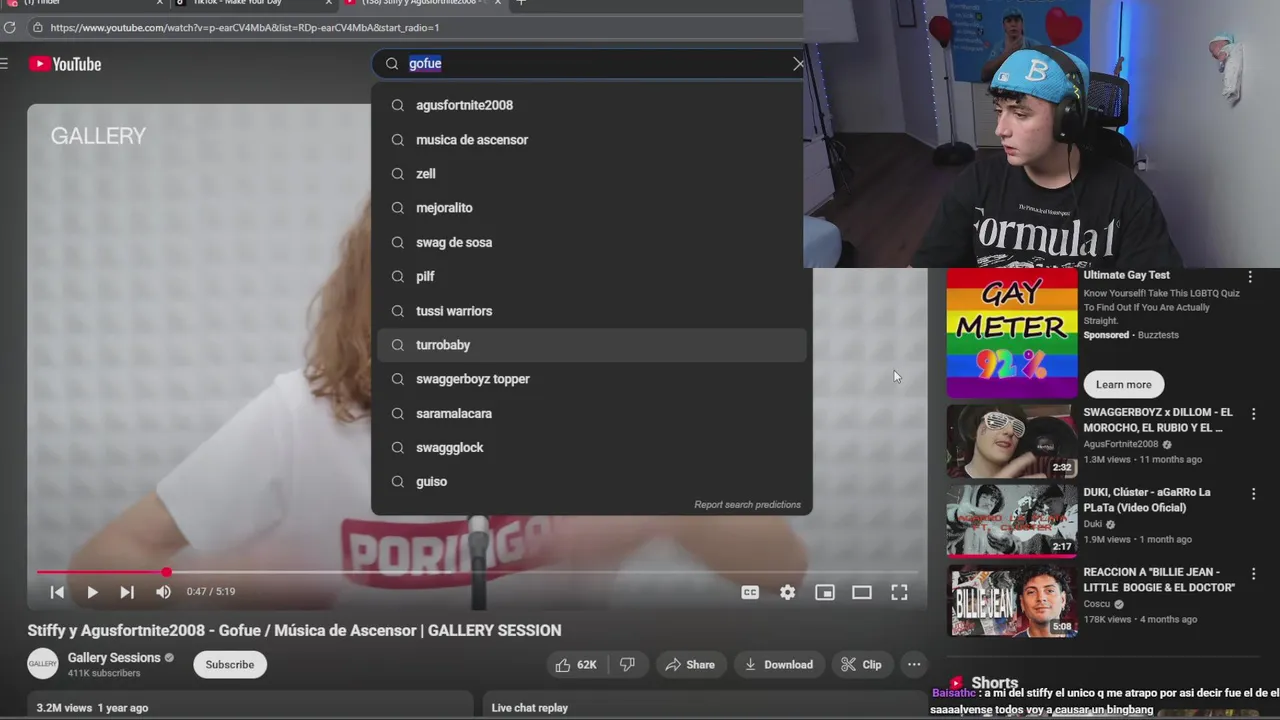Download the video
1280x720 pixels.
pos(778,665)
